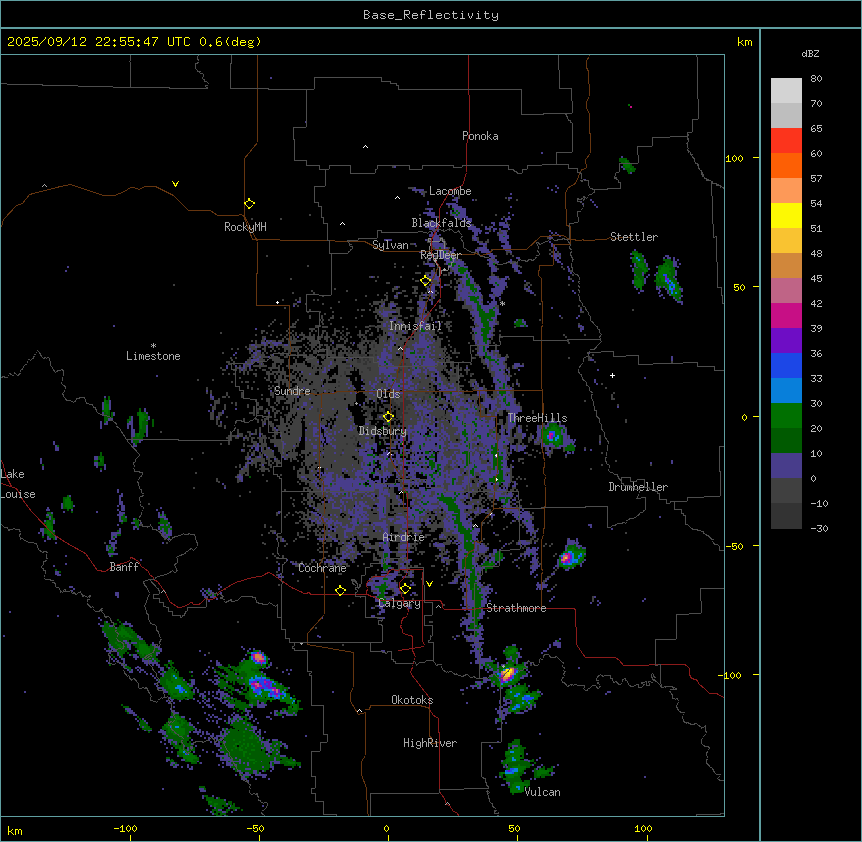This screenshot has height=842, width=862.
Task: Click the -100 tick on bottom axis
Action: [125, 828]
